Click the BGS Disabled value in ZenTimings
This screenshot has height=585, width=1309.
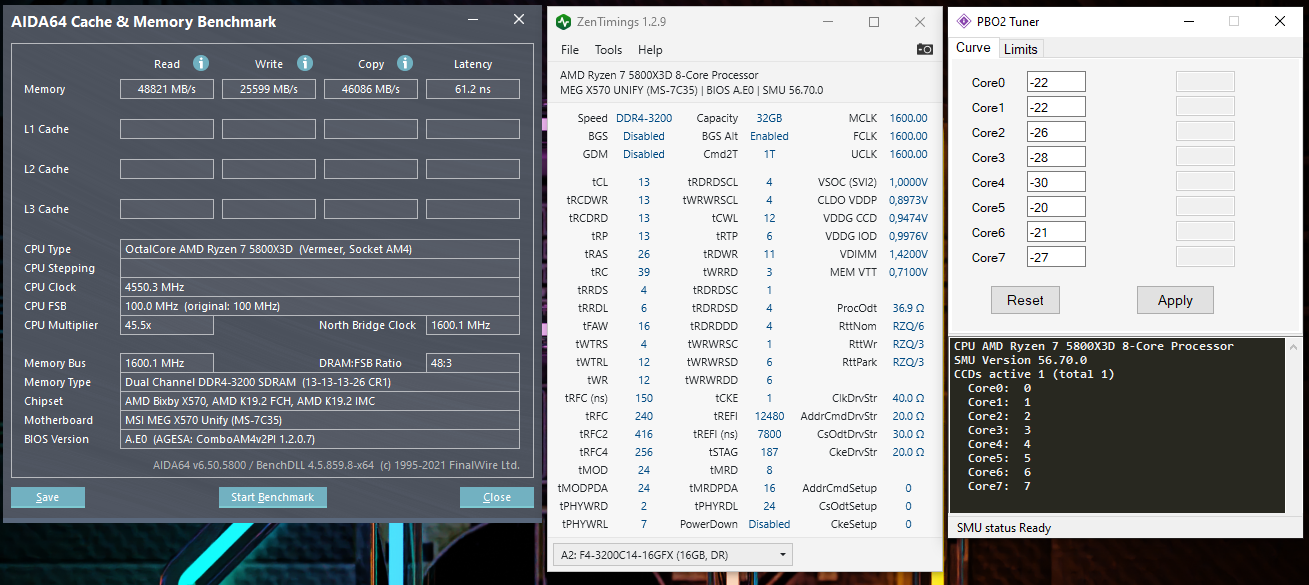click(x=643, y=136)
